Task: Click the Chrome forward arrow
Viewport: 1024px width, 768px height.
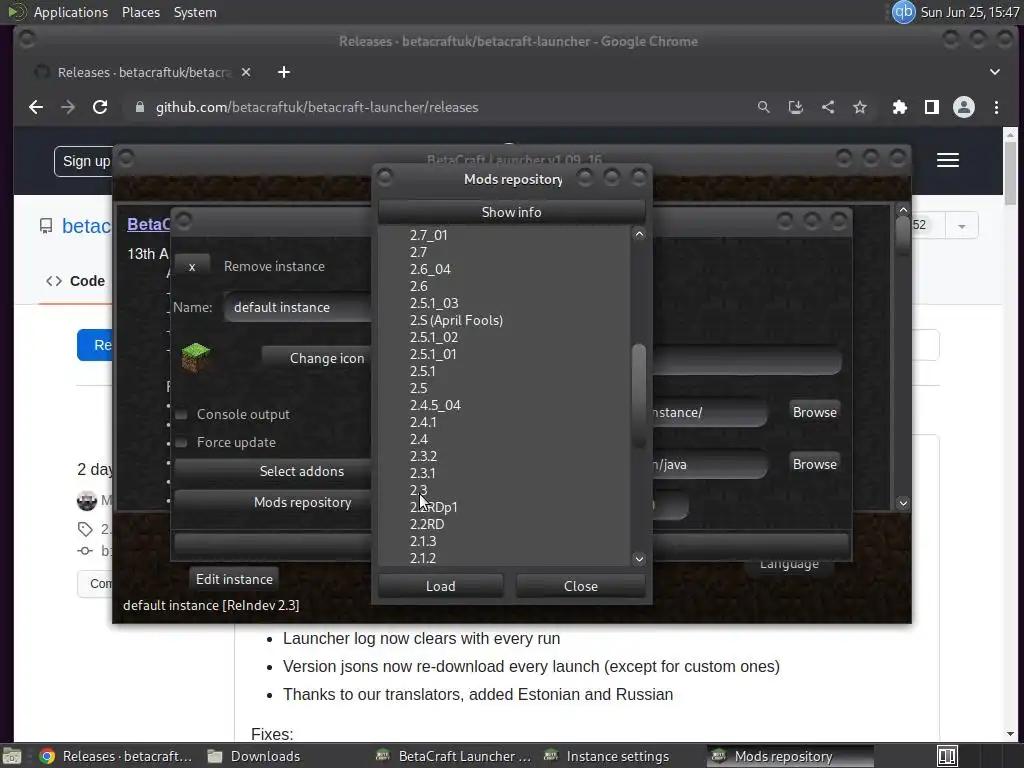Action: [68, 107]
